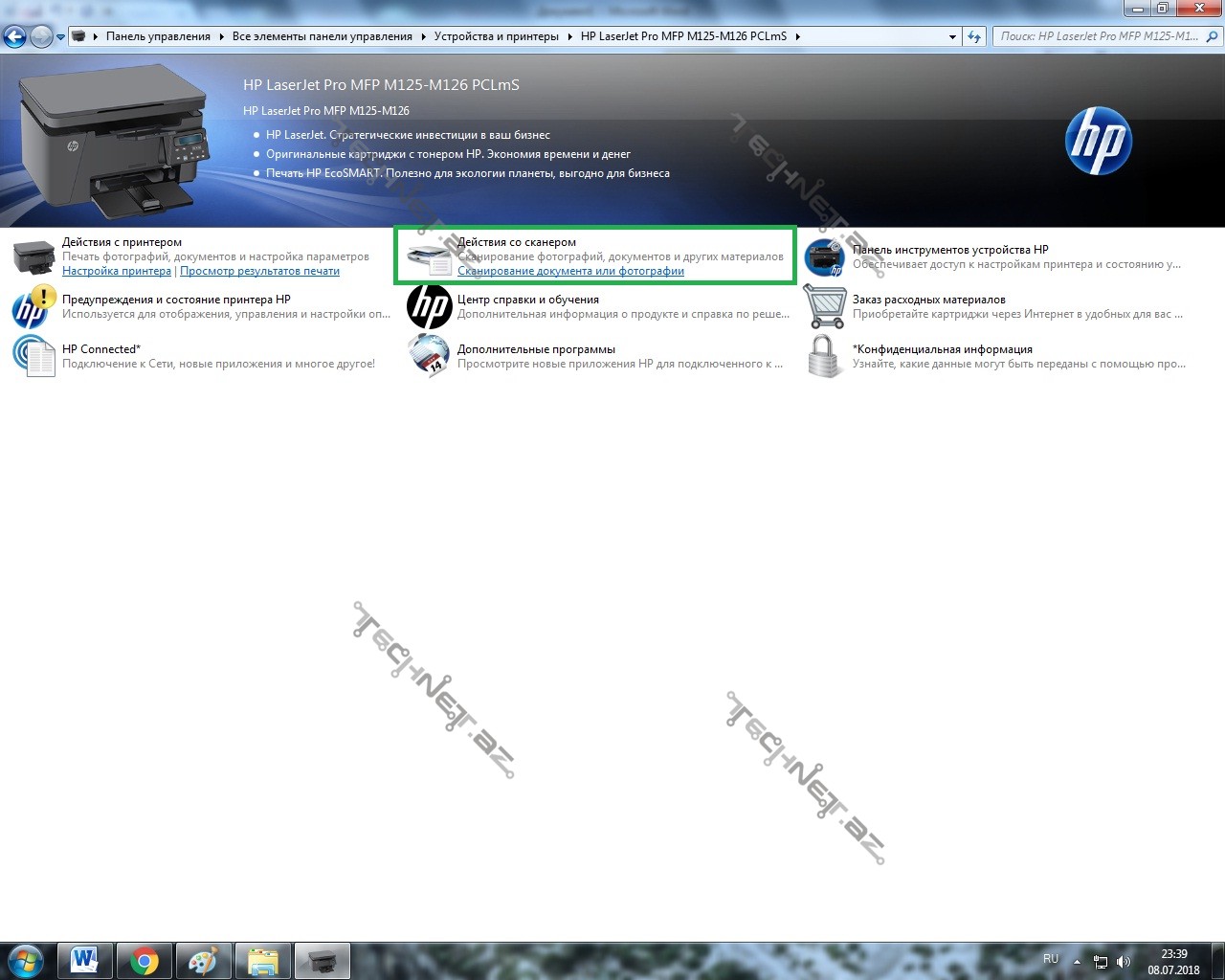Viewport: 1225px width, 980px height.
Task: Click the search field for HP LaserJet
Action: click(1099, 36)
